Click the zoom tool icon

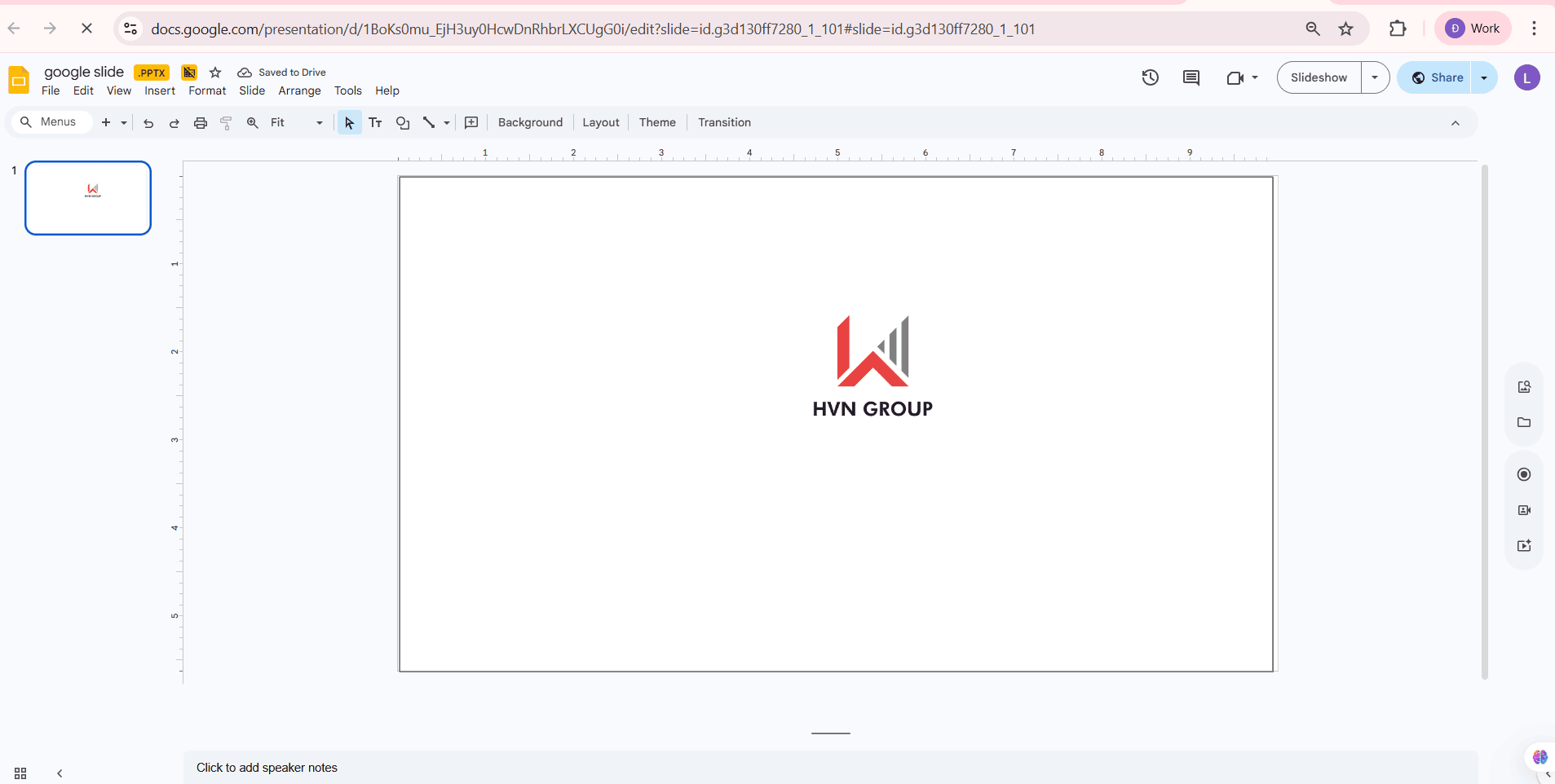click(253, 123)
